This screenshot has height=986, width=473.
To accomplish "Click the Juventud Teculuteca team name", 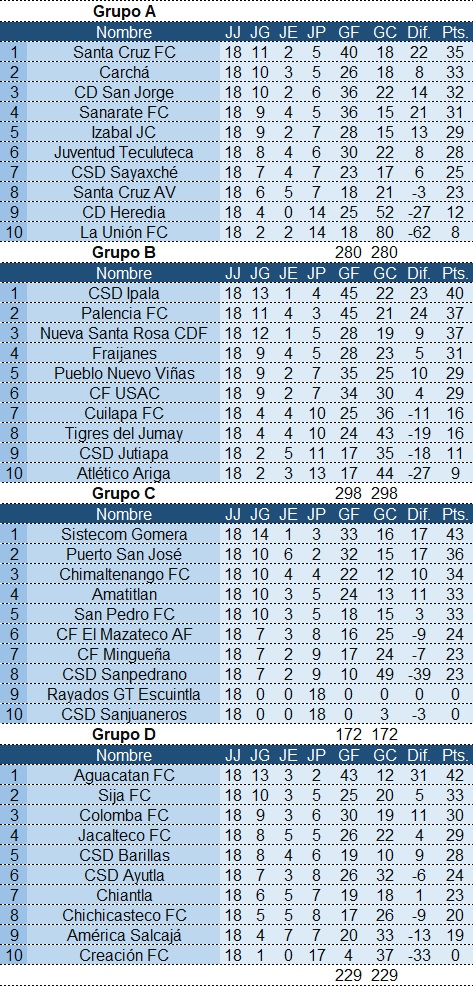I will tap(124, 152).
